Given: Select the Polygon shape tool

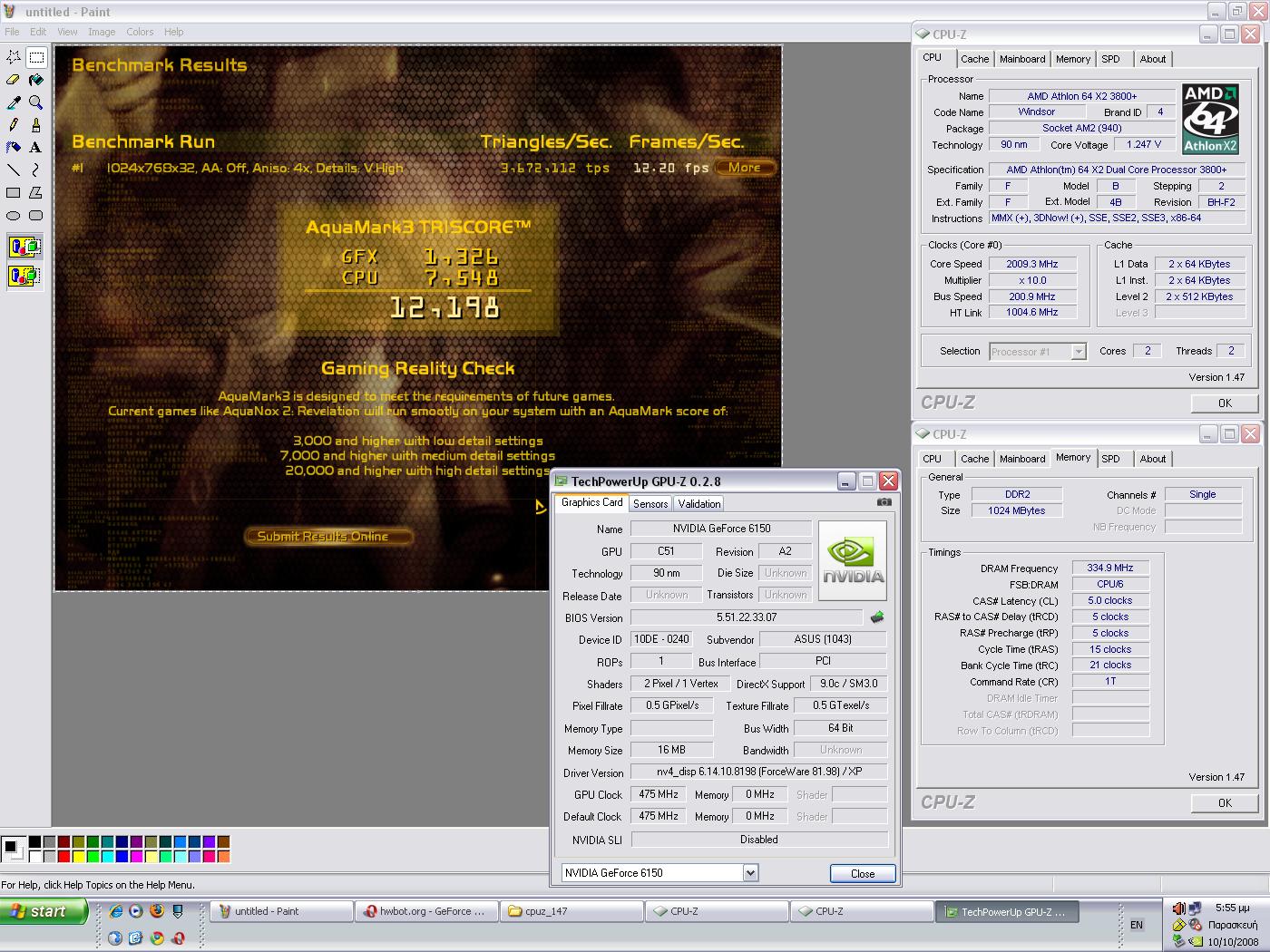Looking at the screenshot, I should click(36, 192).
